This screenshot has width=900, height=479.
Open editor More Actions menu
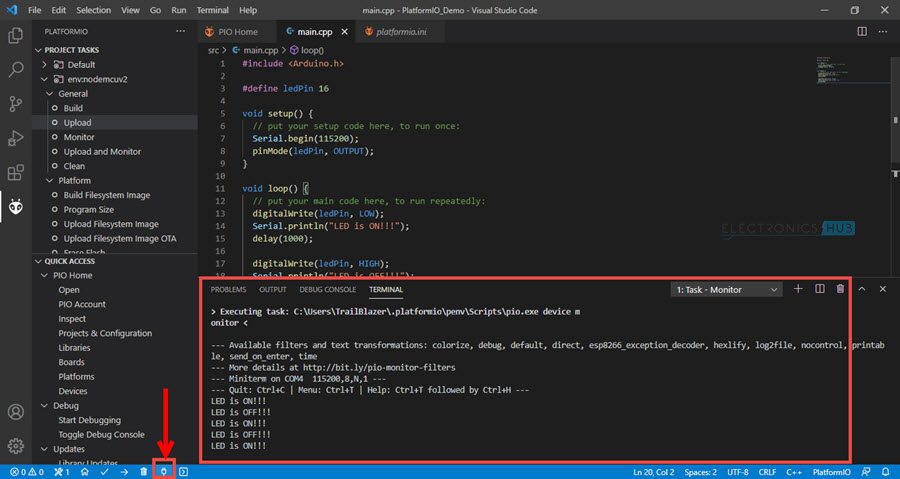[x=883, y=32]
